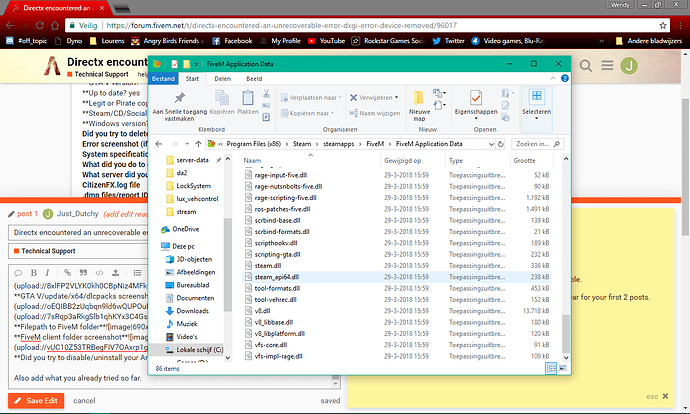Switch to the Delen ribbon tab
Image resolution: width=690 pixels, height=414 pixels.
point(222,79)
